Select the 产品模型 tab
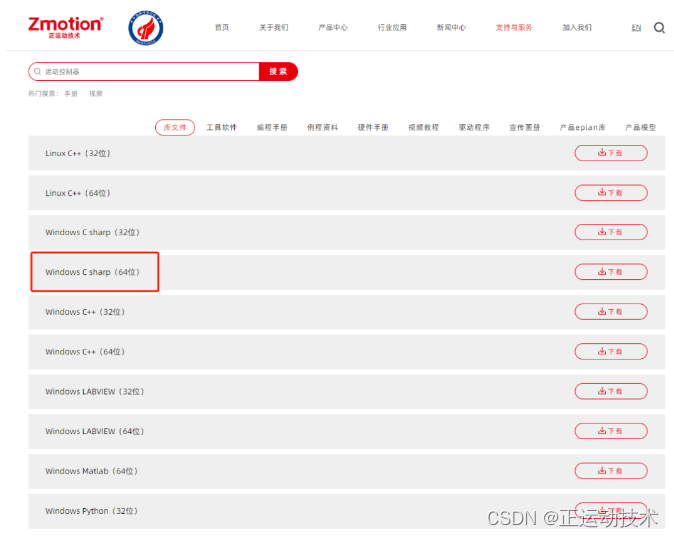Viewport: 674px width, 537px height. (640, 127)
